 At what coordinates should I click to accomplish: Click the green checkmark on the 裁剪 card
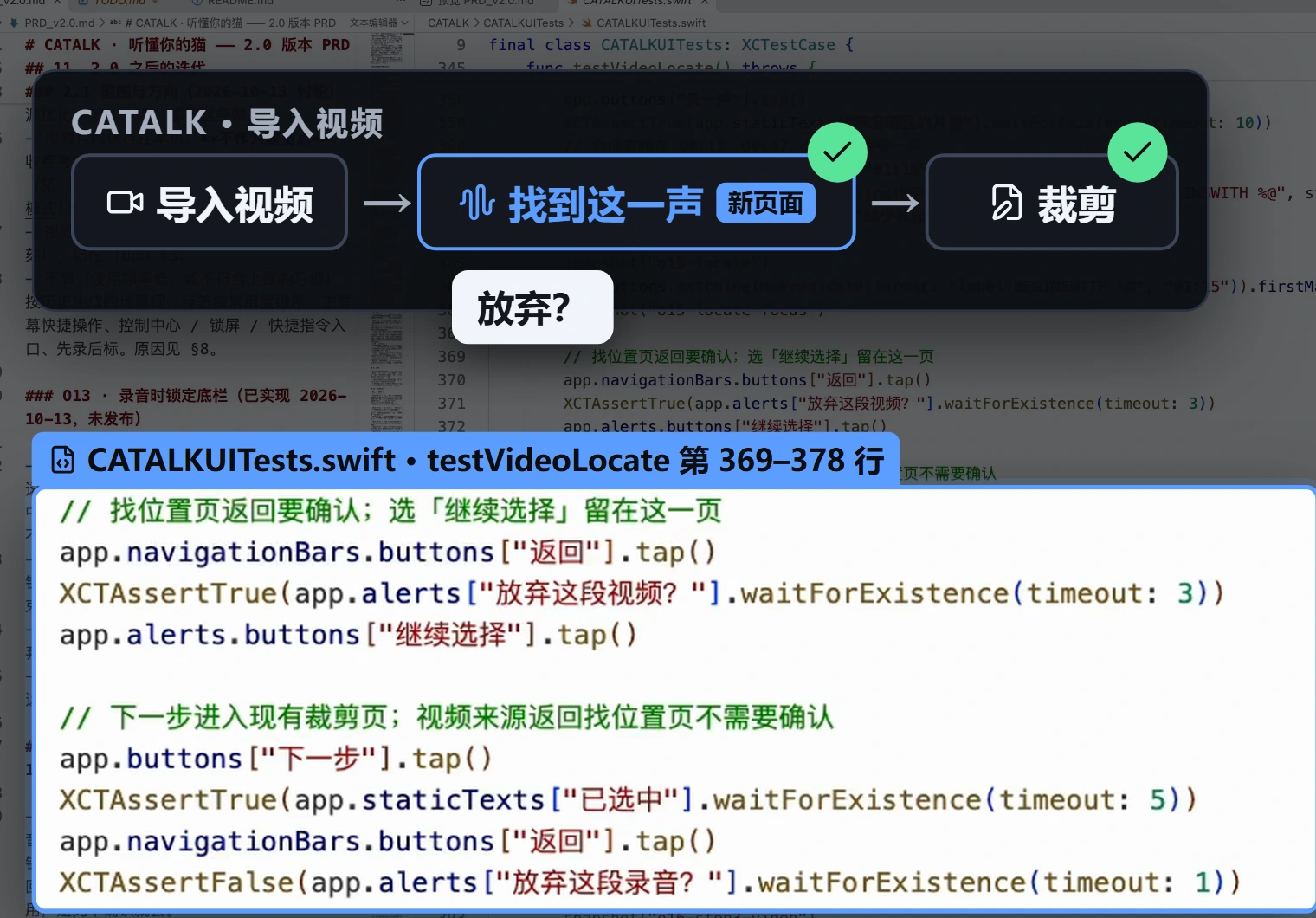[x=1138, y=152]
